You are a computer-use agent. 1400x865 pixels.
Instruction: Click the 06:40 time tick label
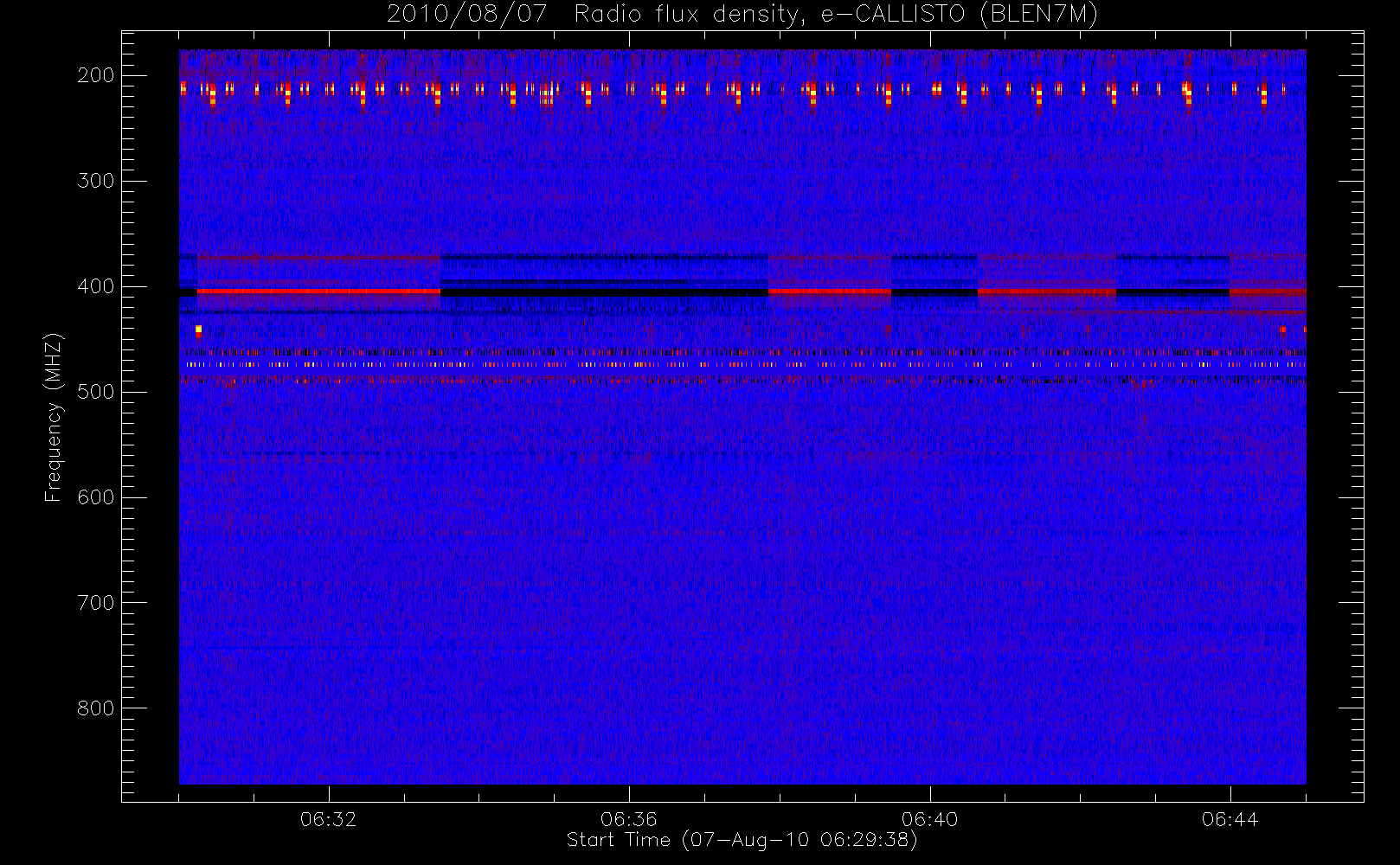[x=930, y=819]
